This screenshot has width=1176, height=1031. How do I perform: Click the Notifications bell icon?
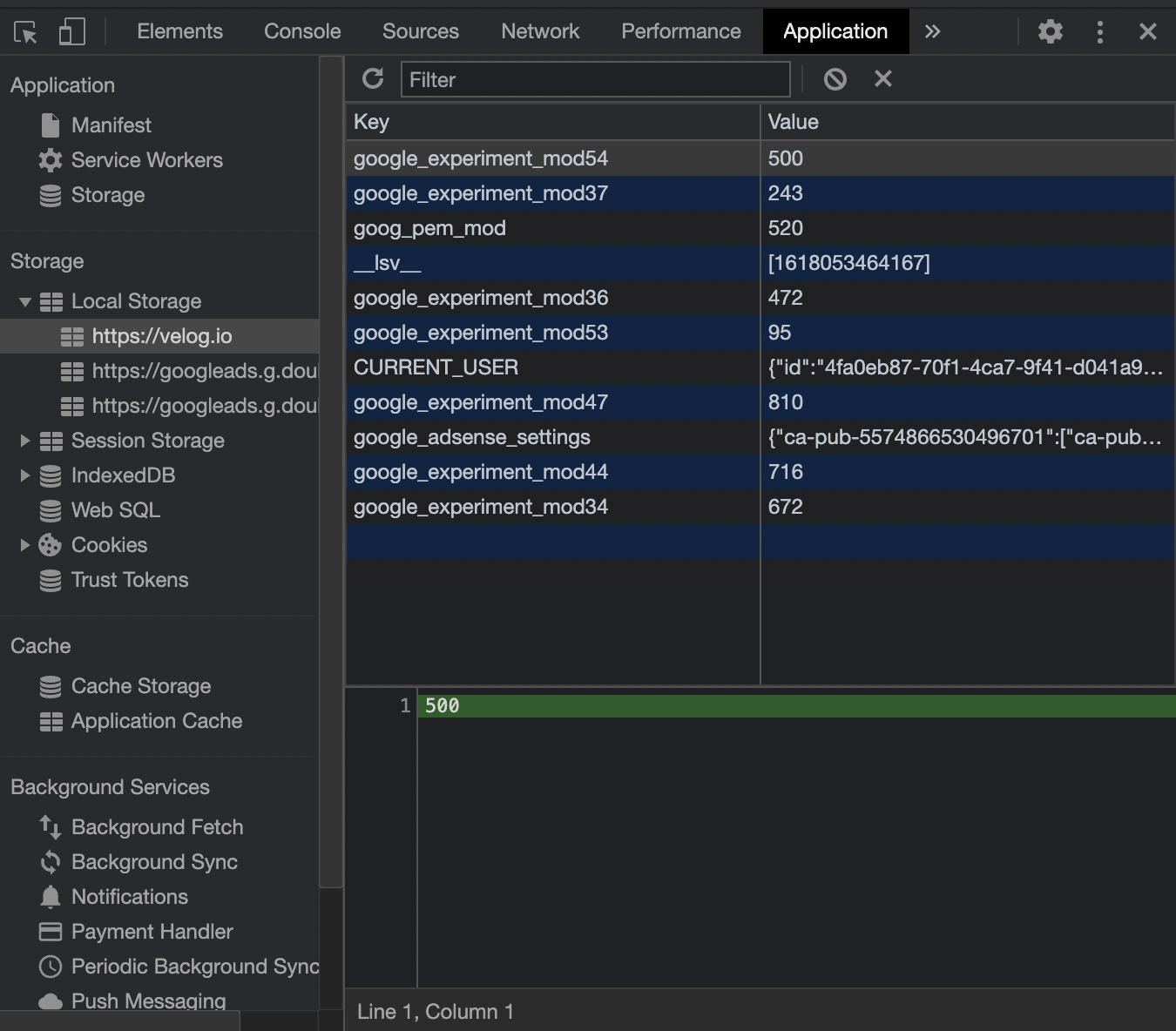point(50,896)
